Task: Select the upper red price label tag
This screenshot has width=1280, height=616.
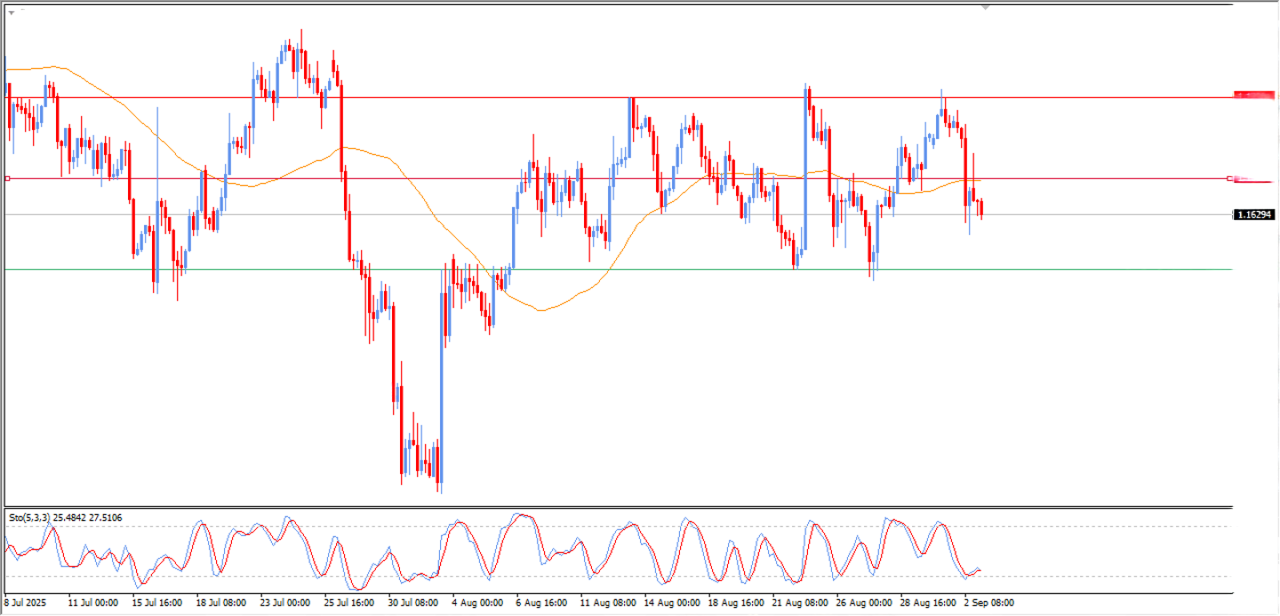Action: (x=1255, y=94)
